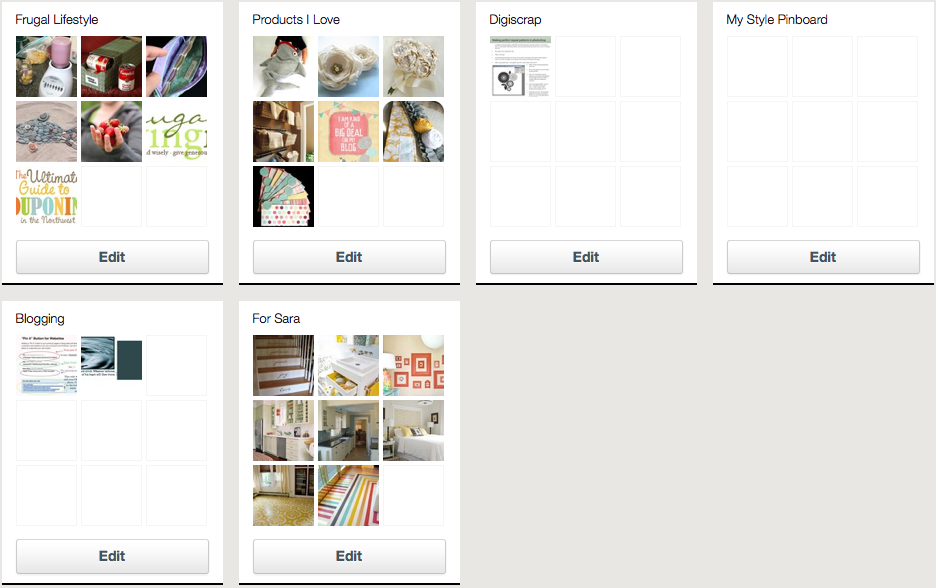Open the Blogging board title
Screen dimensions: 936x588
tap(40, 319)
